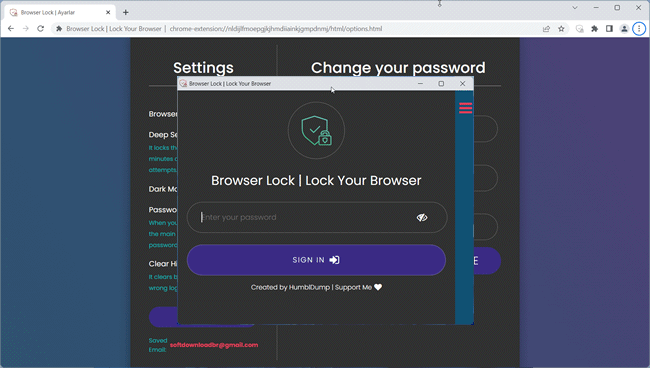650x368 pixels.
Task: Toggle password visibility eye icon
Action: coord(422,218)
